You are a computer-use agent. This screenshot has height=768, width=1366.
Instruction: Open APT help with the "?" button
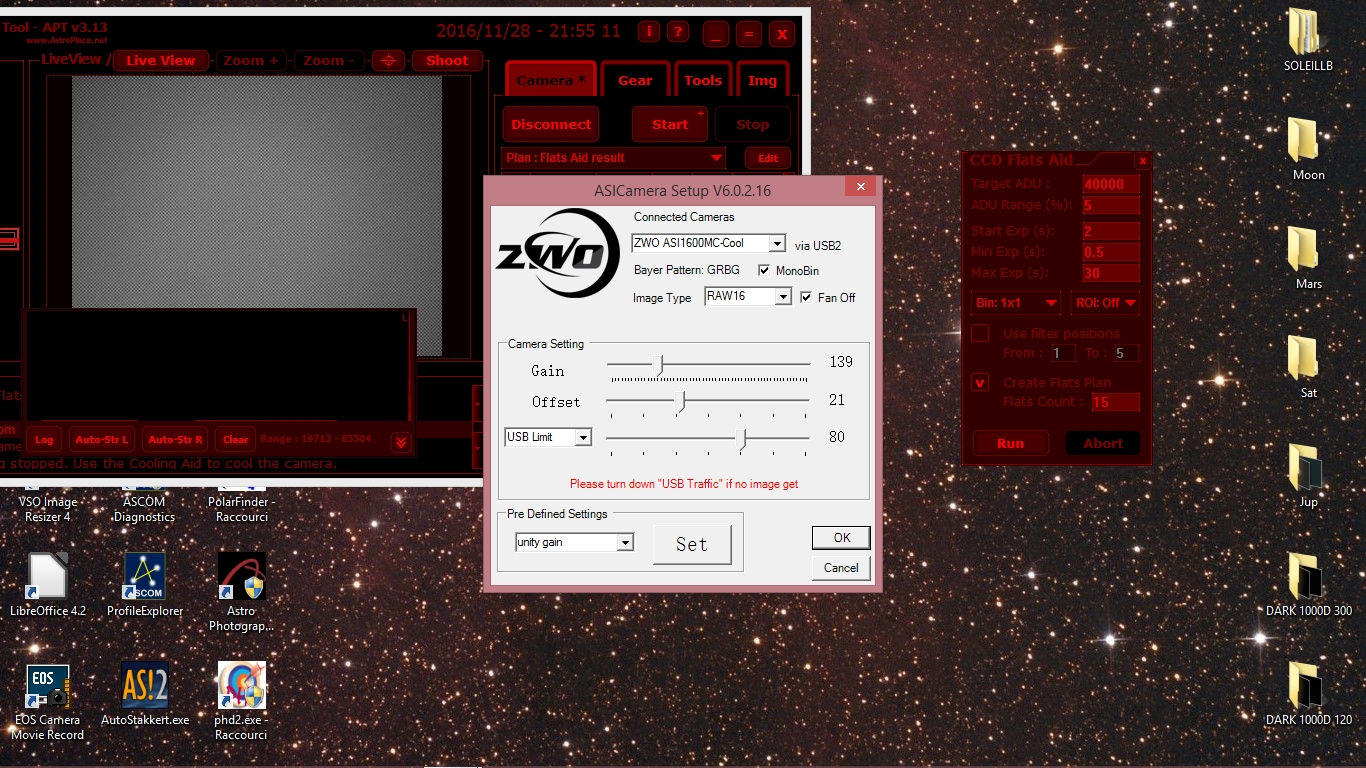678,32
